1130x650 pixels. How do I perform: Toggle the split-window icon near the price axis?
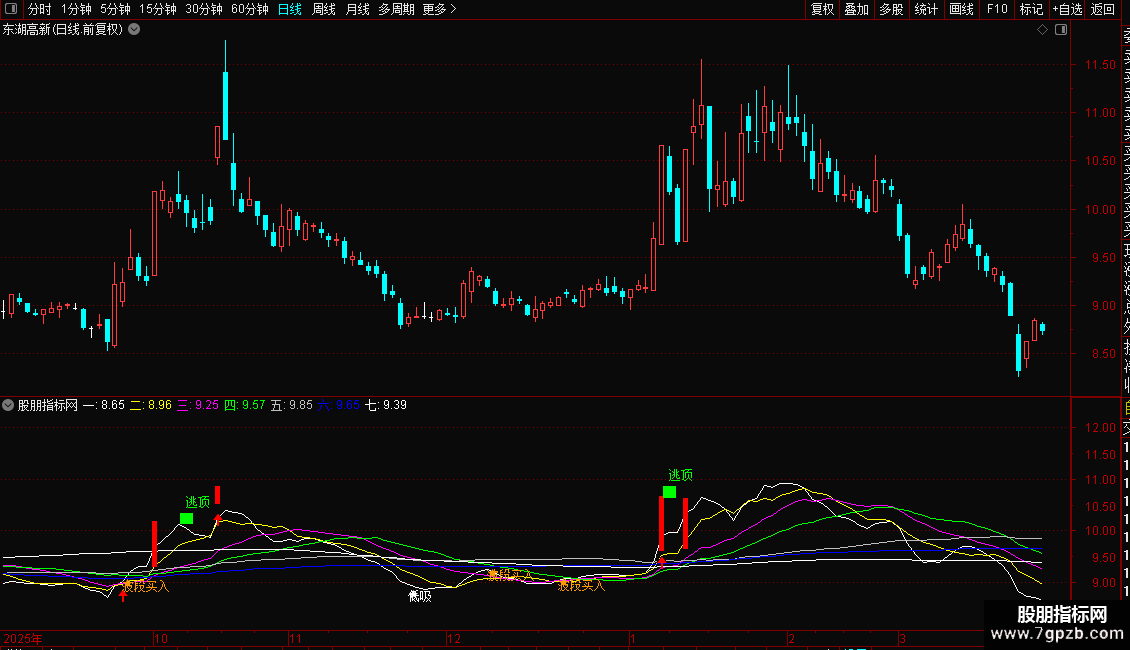click(x=1061, y=30)
